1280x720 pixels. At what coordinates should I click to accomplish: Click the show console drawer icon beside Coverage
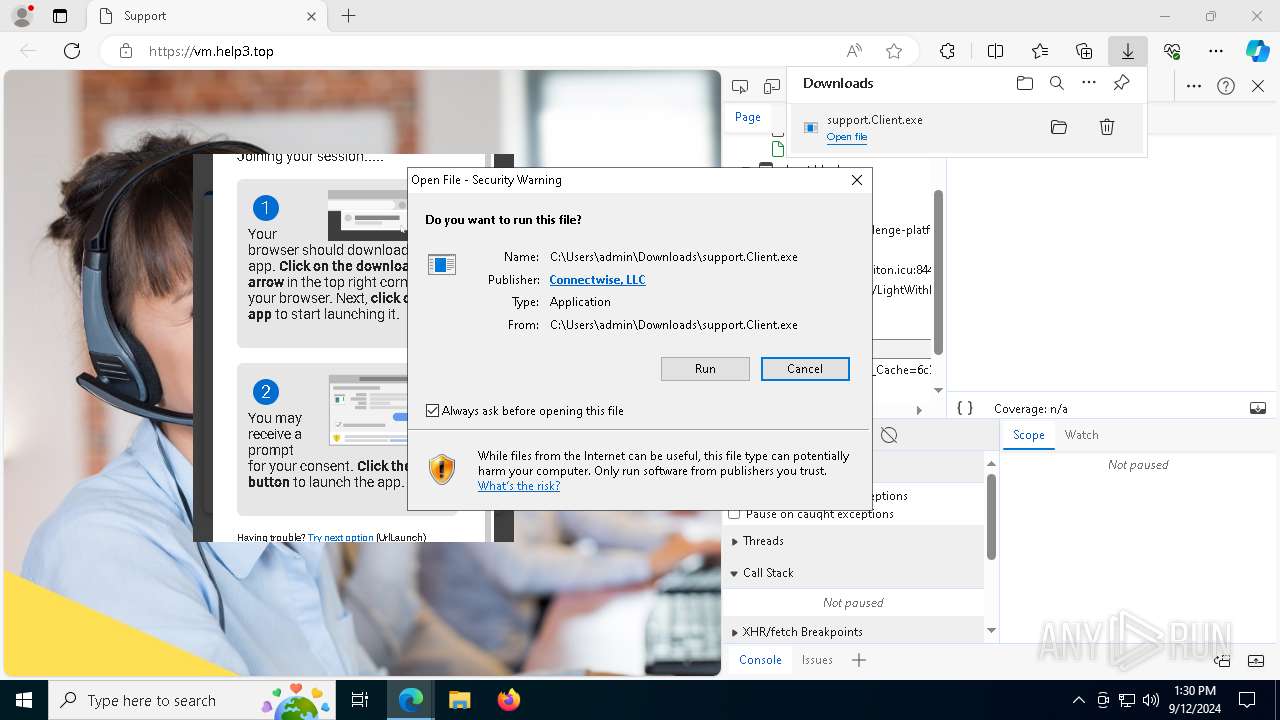point(1258,408)
